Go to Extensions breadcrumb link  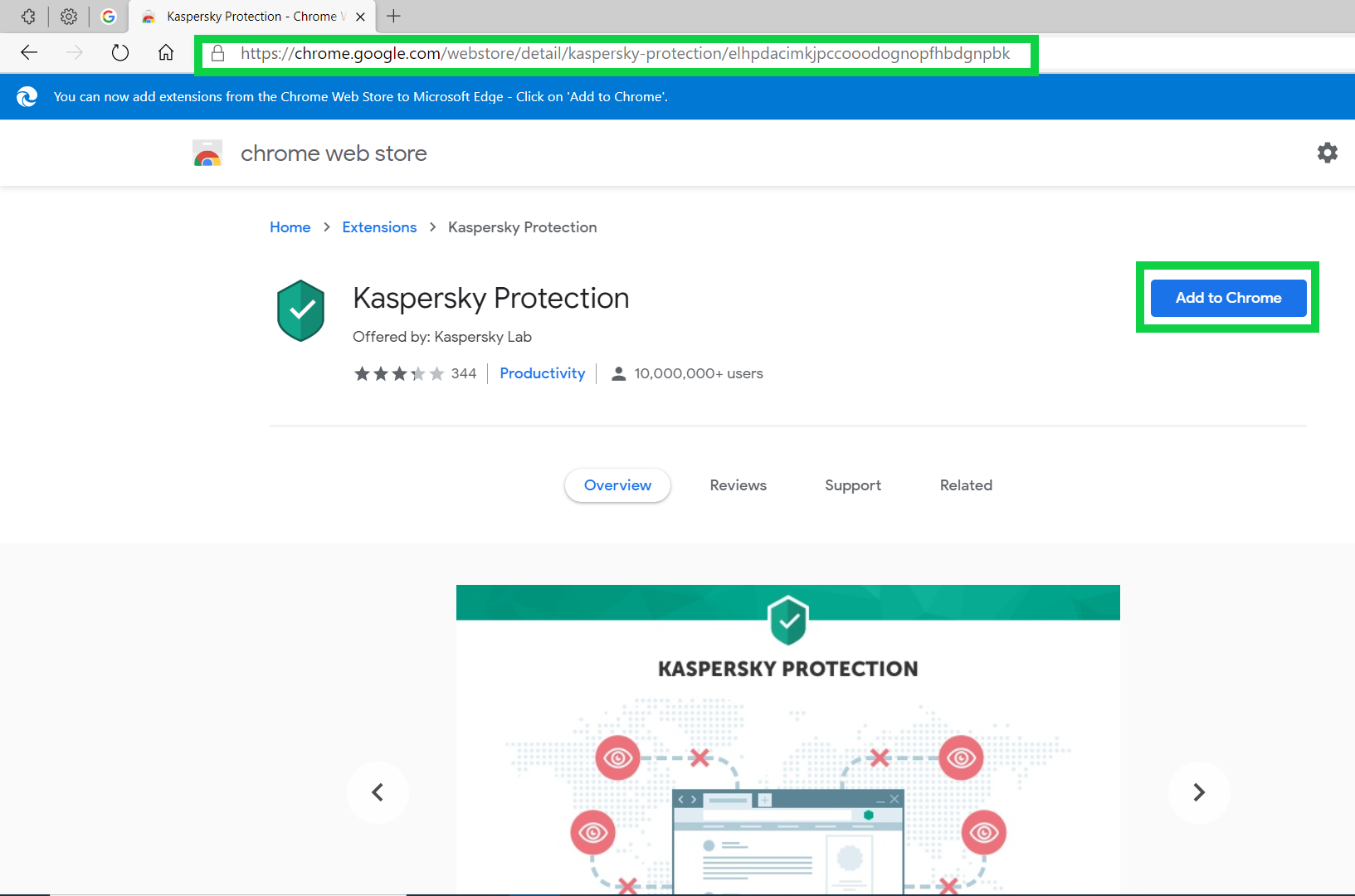tap(379, 227)
